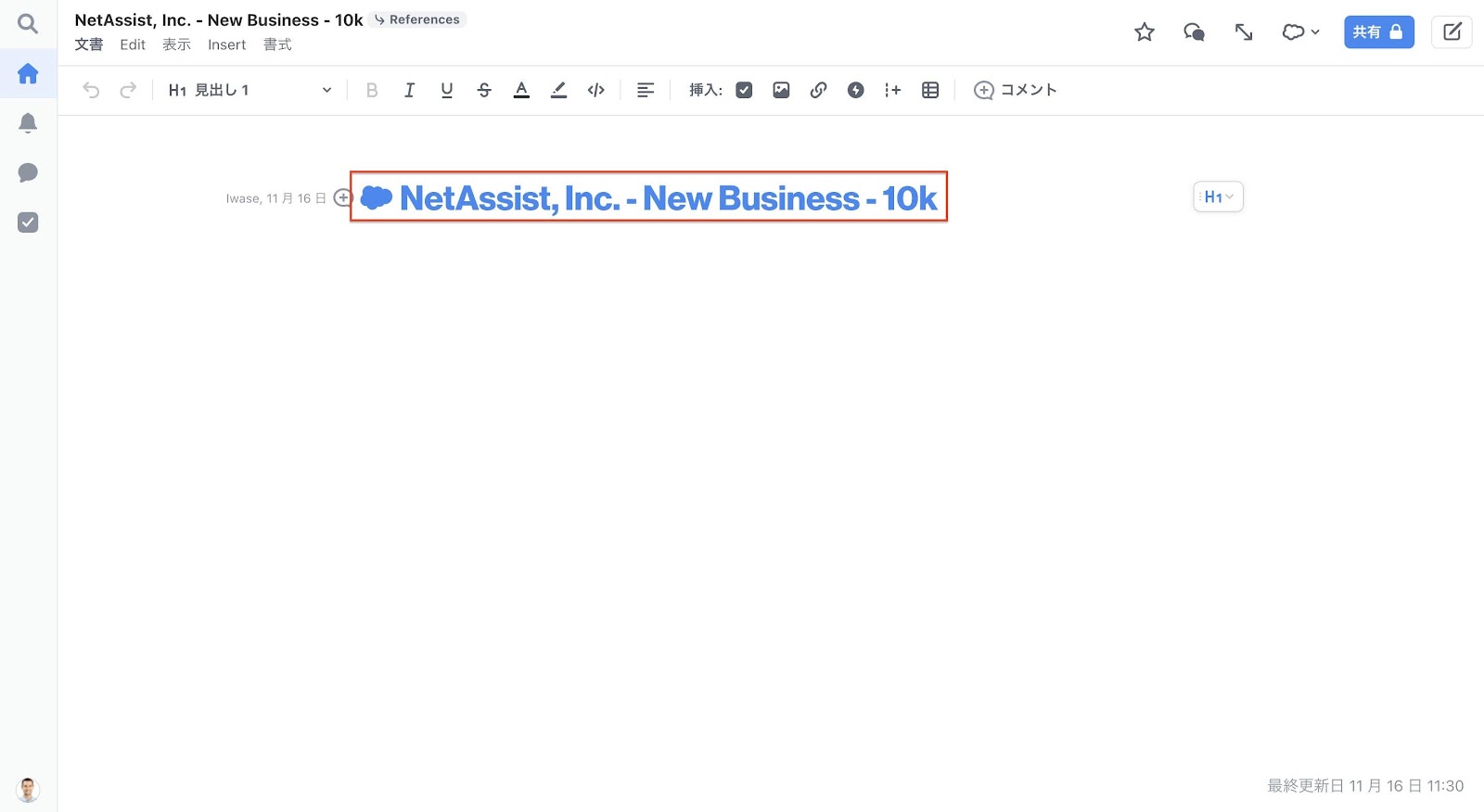1484x812 pixels.
Task: Go to Home in sidebar
Action: (28, 73)
